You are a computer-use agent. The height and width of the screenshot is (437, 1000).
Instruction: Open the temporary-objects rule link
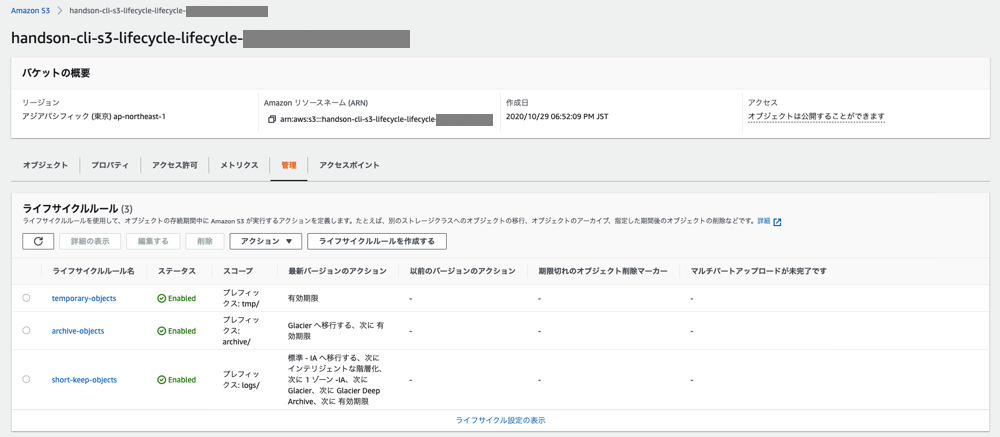point(86,298)
